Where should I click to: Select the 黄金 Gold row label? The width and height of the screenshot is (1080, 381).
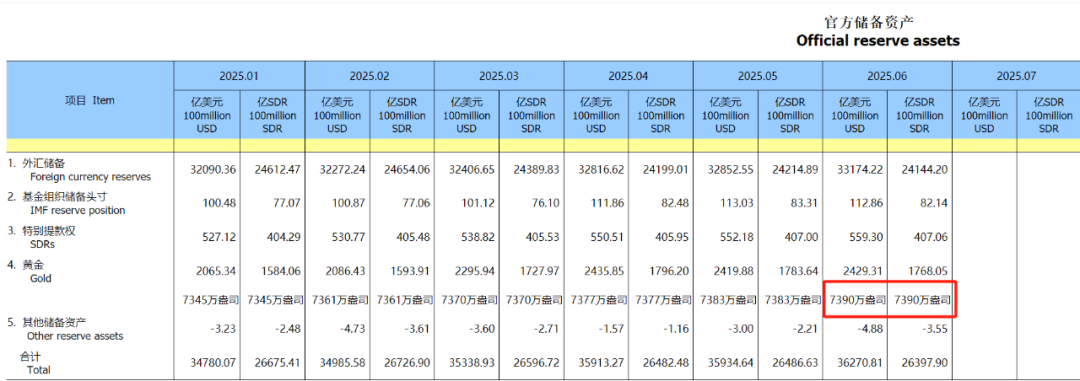pyautogui.click(x=30, y=271)
